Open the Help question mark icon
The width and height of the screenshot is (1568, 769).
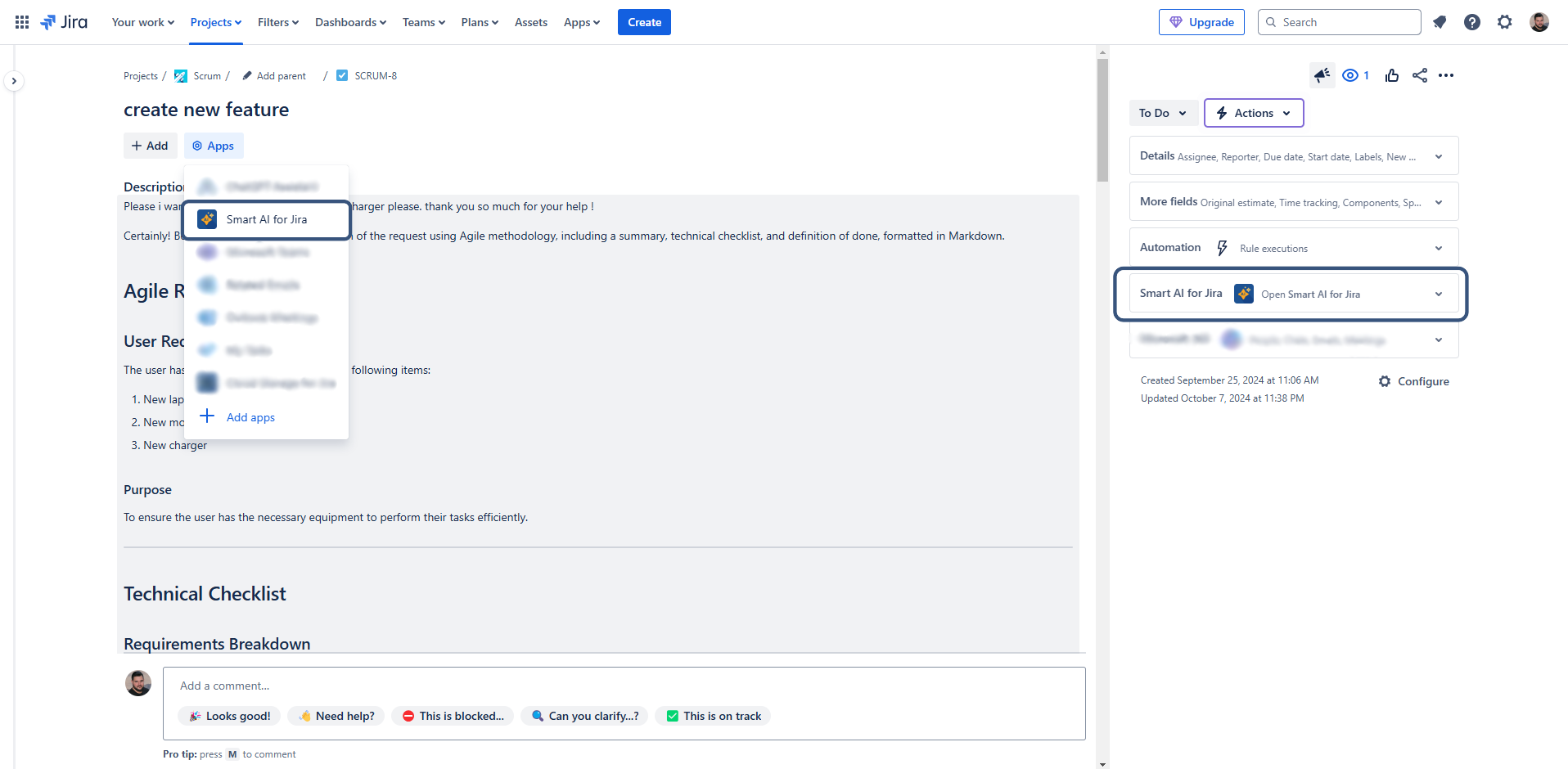pos(1471,22)
